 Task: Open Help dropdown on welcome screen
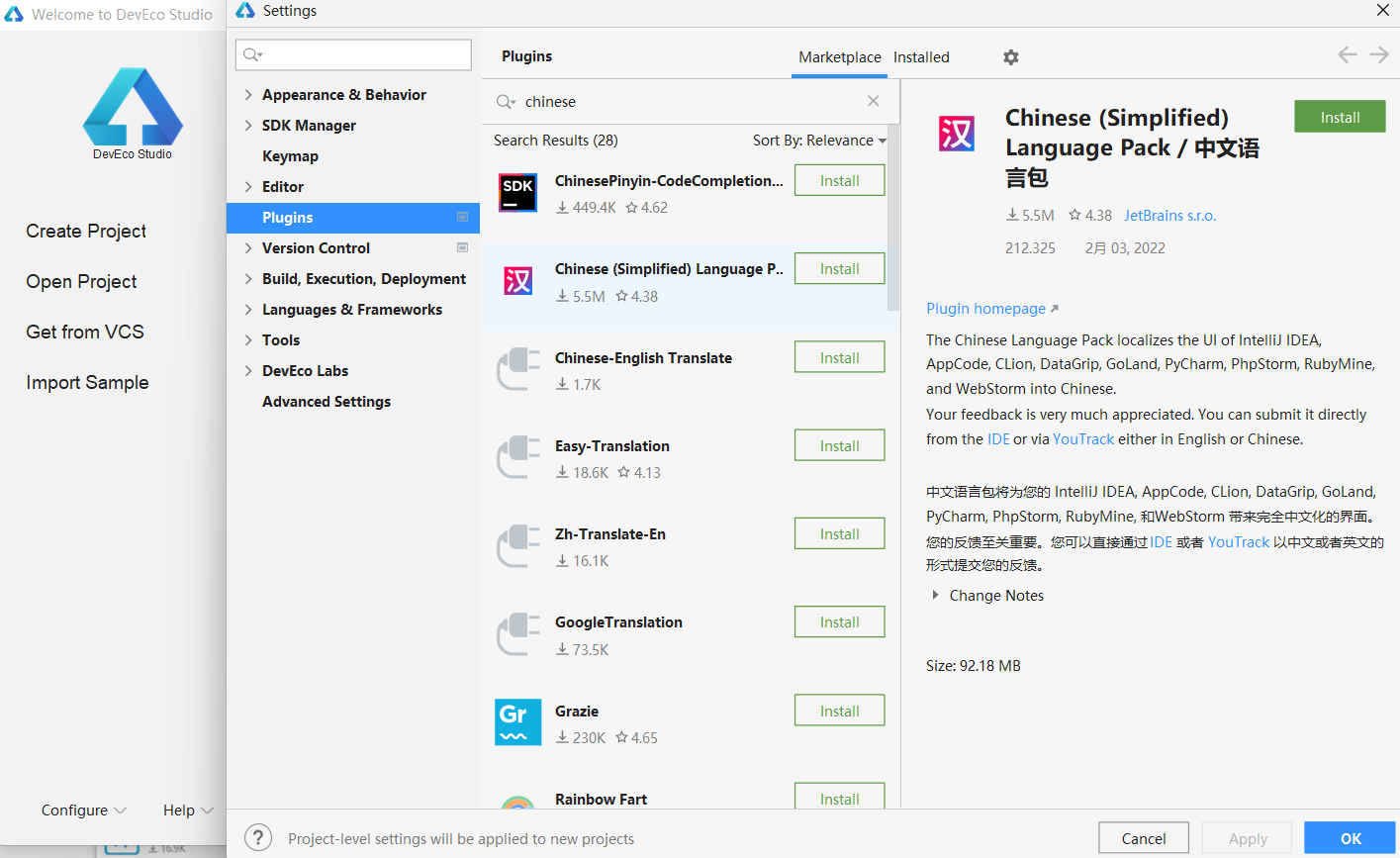tap(188, 810)
